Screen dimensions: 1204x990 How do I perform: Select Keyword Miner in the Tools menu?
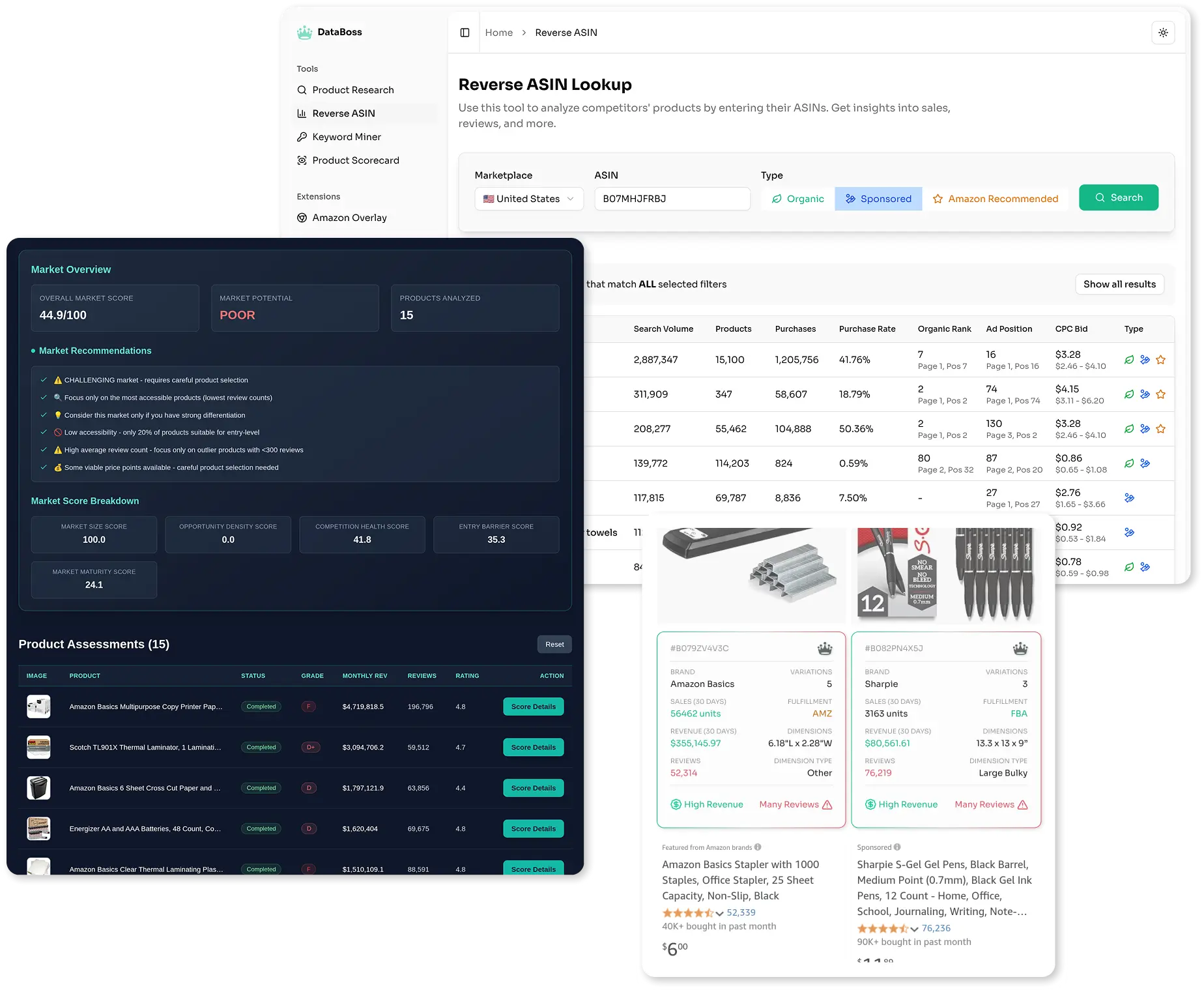(347, 136)
